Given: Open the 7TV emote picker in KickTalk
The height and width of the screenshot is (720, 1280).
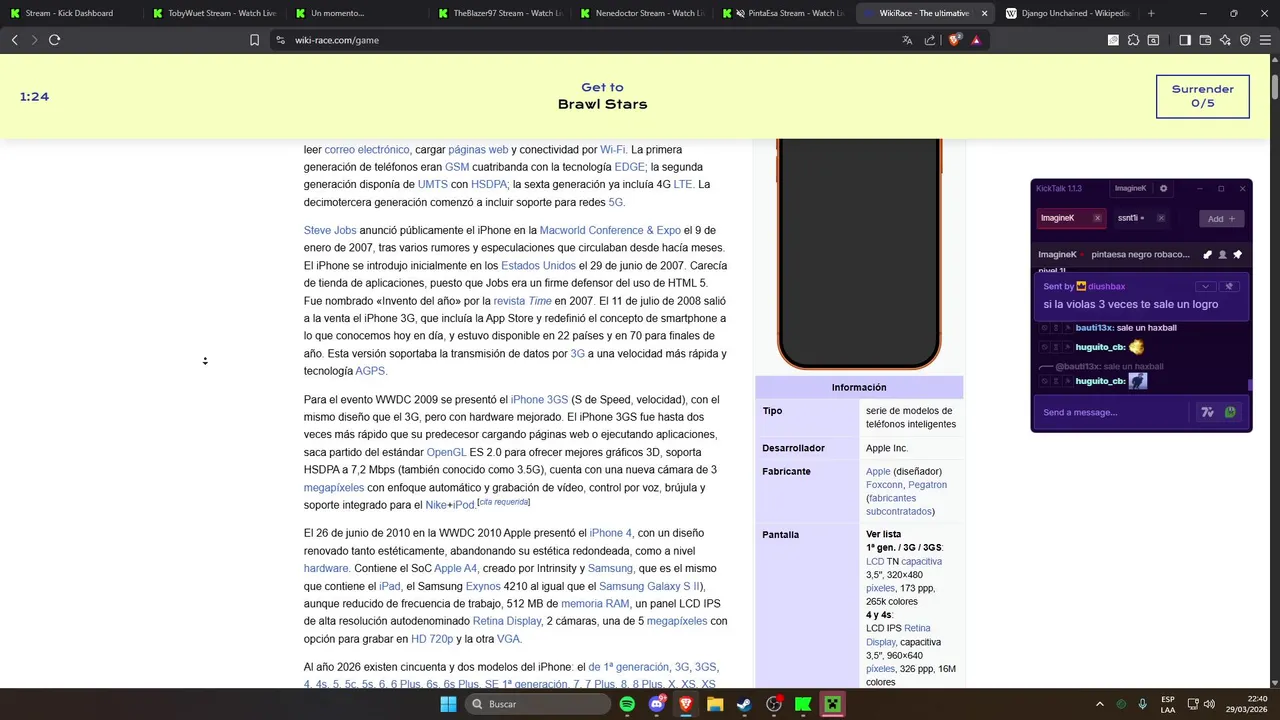Looking at the screenshot, I should click(x=1207, y=412).
